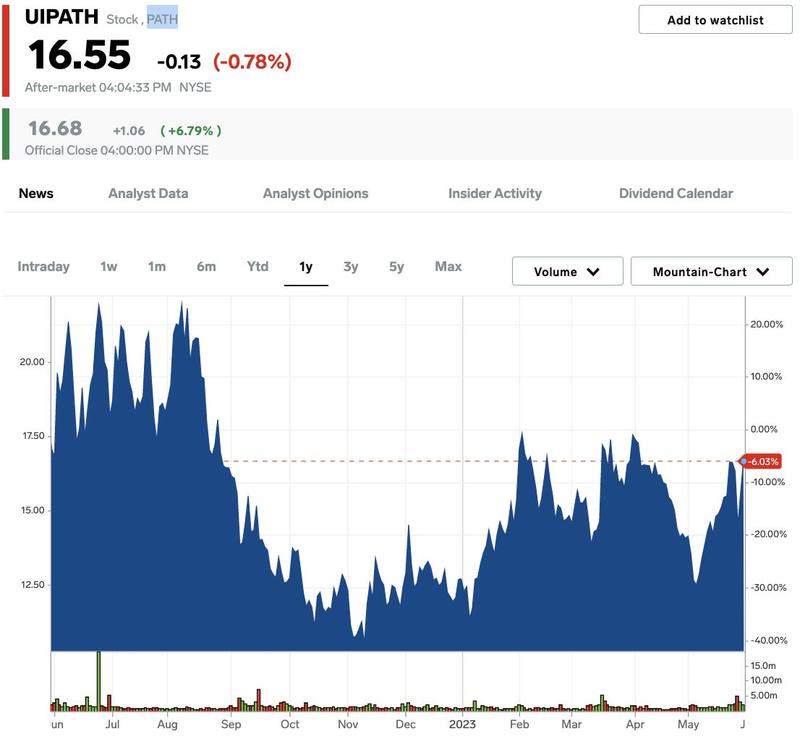This screenshot has height=749, width=800.
Task: Click the 15.0m volume axis label
Action: [x=763, y=665]
